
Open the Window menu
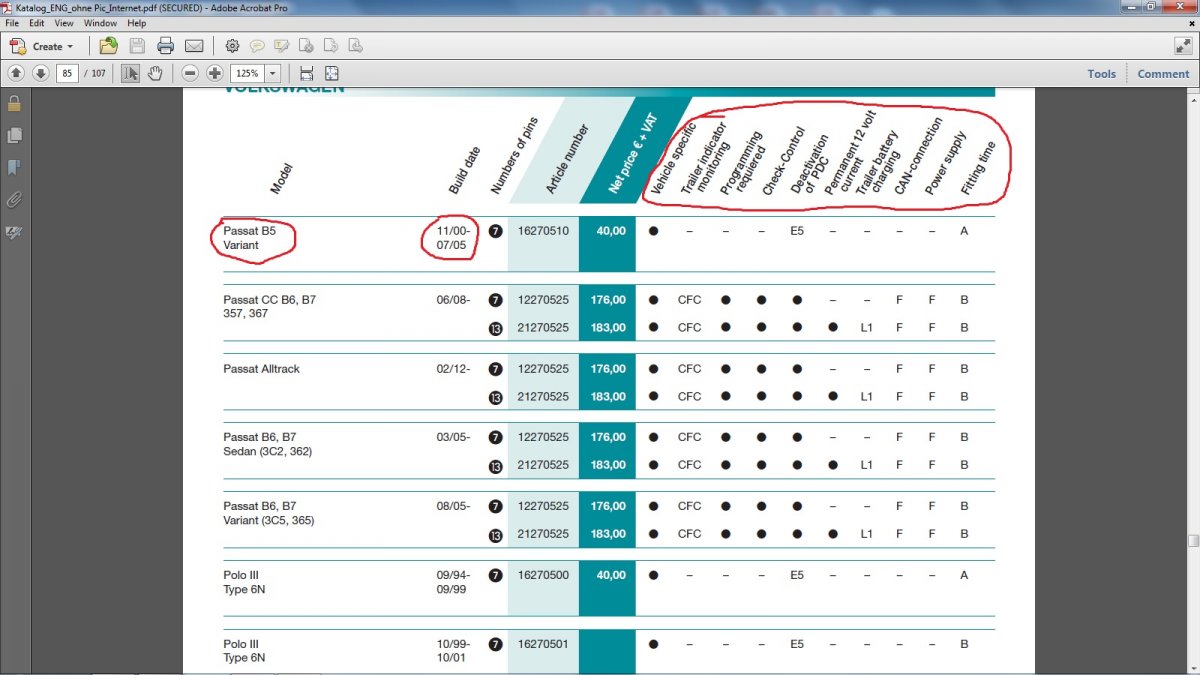coord(100,22)
